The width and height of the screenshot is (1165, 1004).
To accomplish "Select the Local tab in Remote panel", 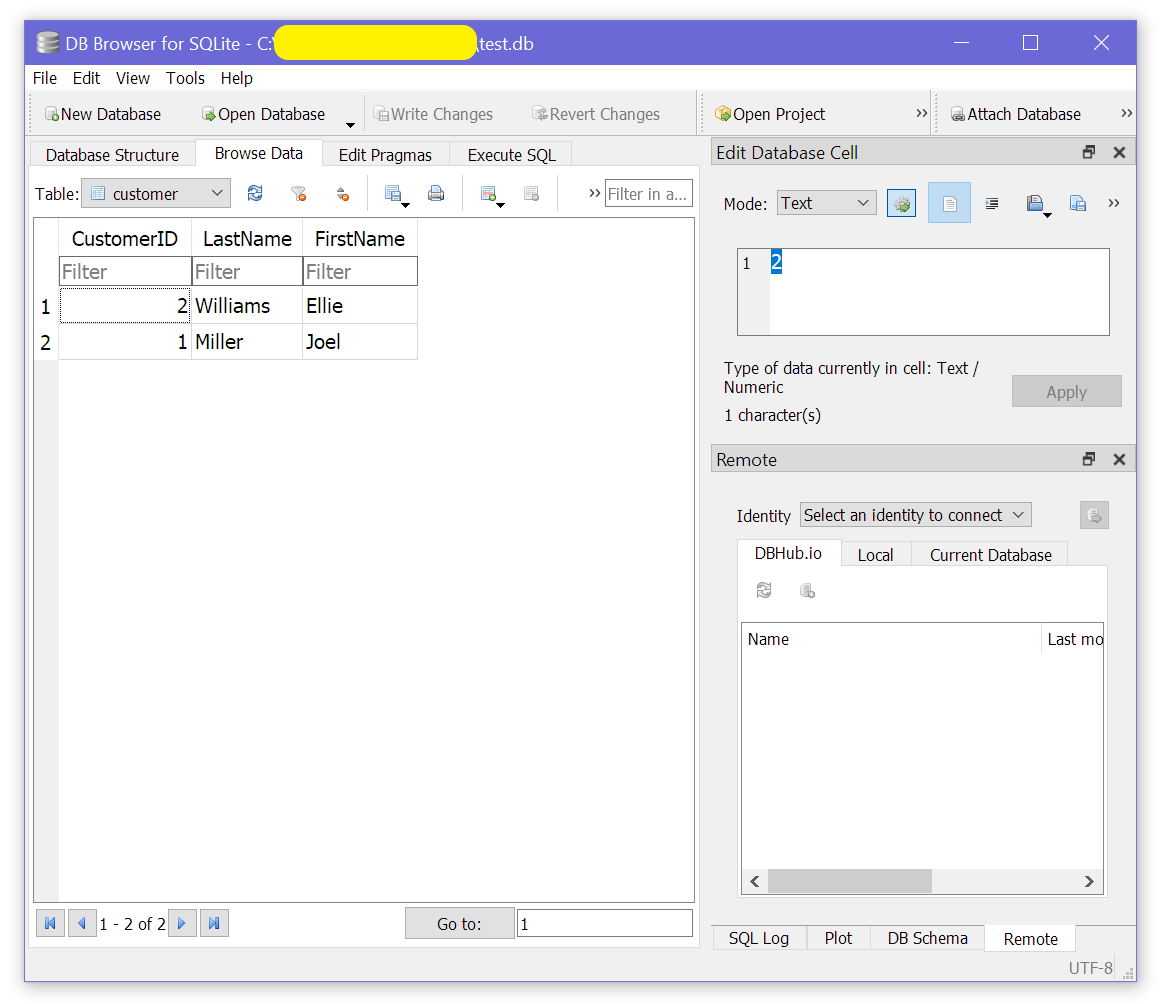I will click(x=875, y=555).
